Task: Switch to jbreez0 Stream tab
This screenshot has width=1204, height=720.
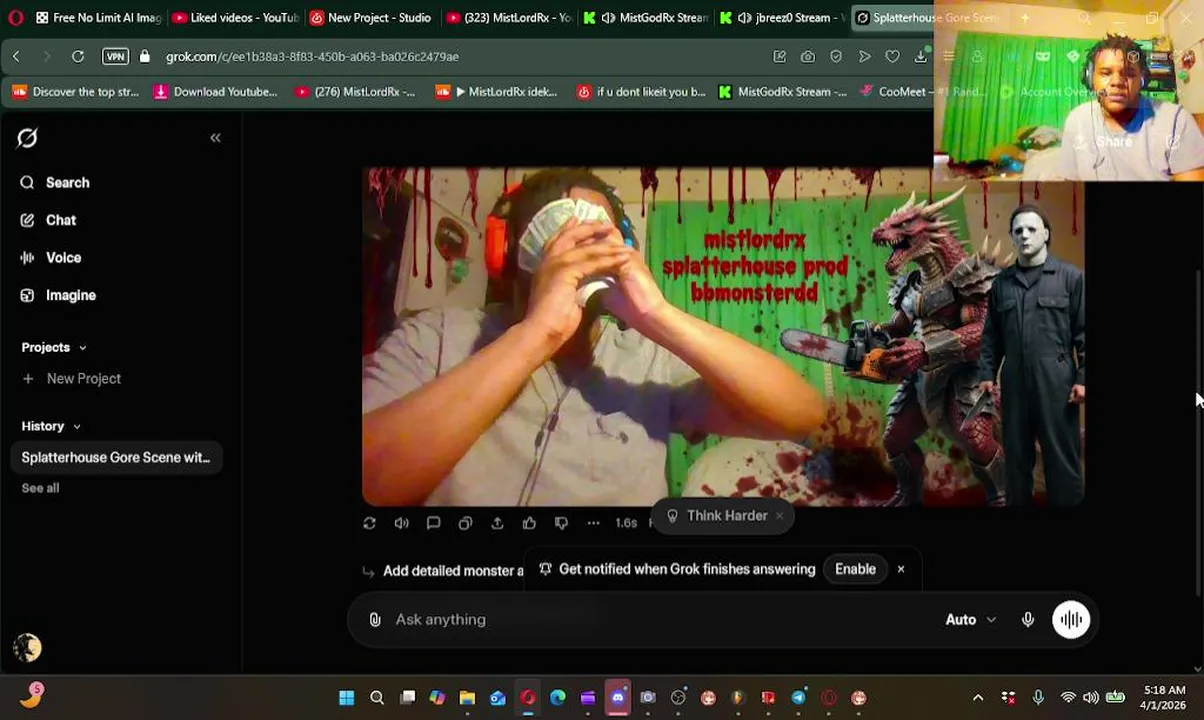Action: click(x=782, y=18)
